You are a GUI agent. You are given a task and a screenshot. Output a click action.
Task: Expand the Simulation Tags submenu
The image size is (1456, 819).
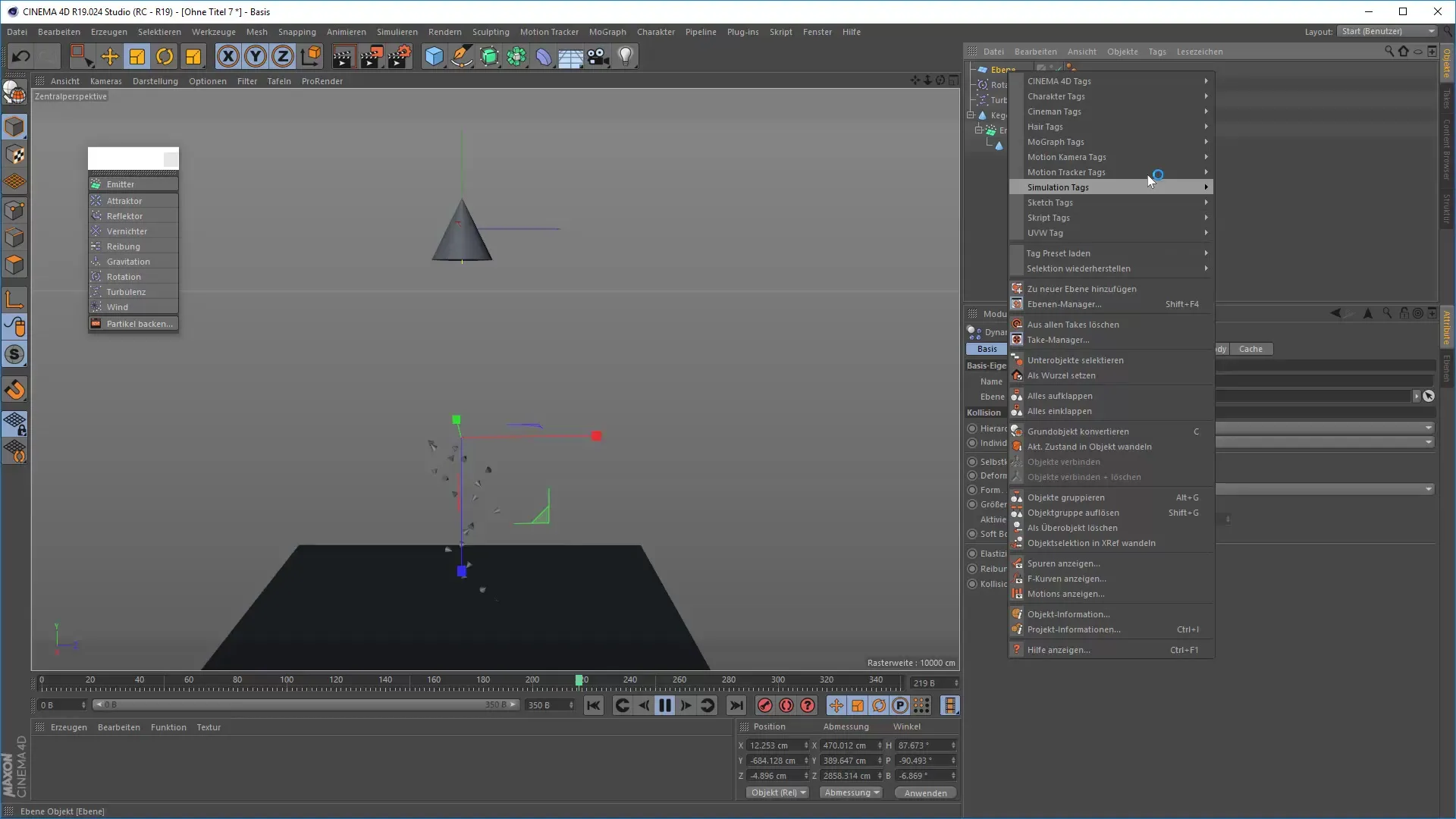point(1111,187)
